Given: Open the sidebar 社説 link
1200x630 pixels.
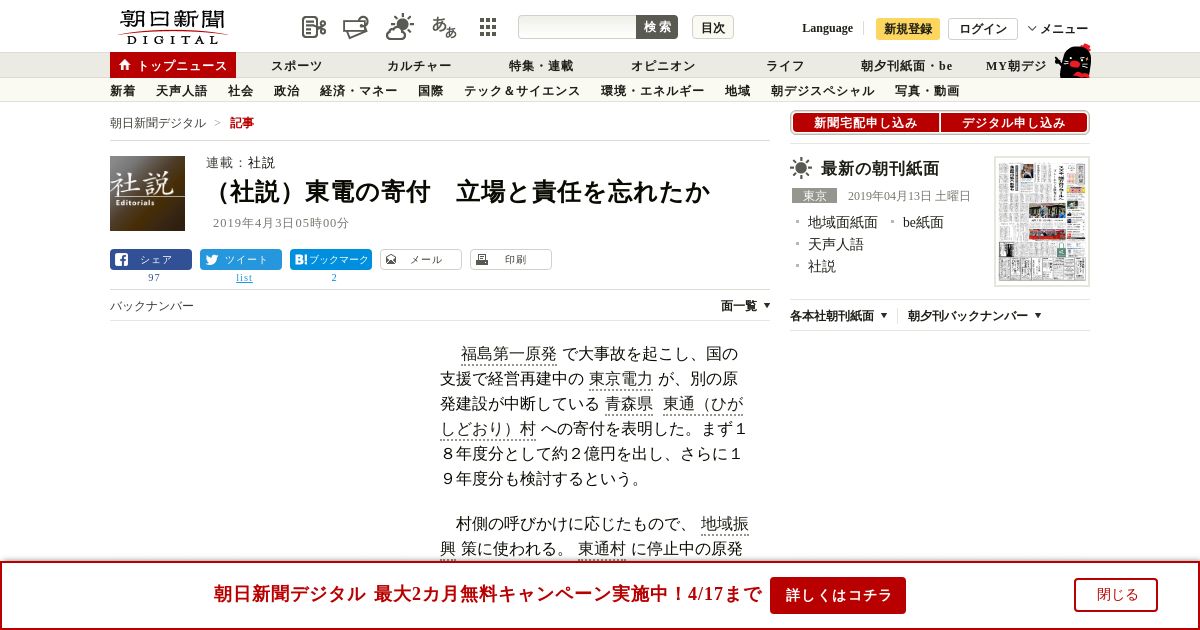Looking at the screenshot, I should (822, 266).
